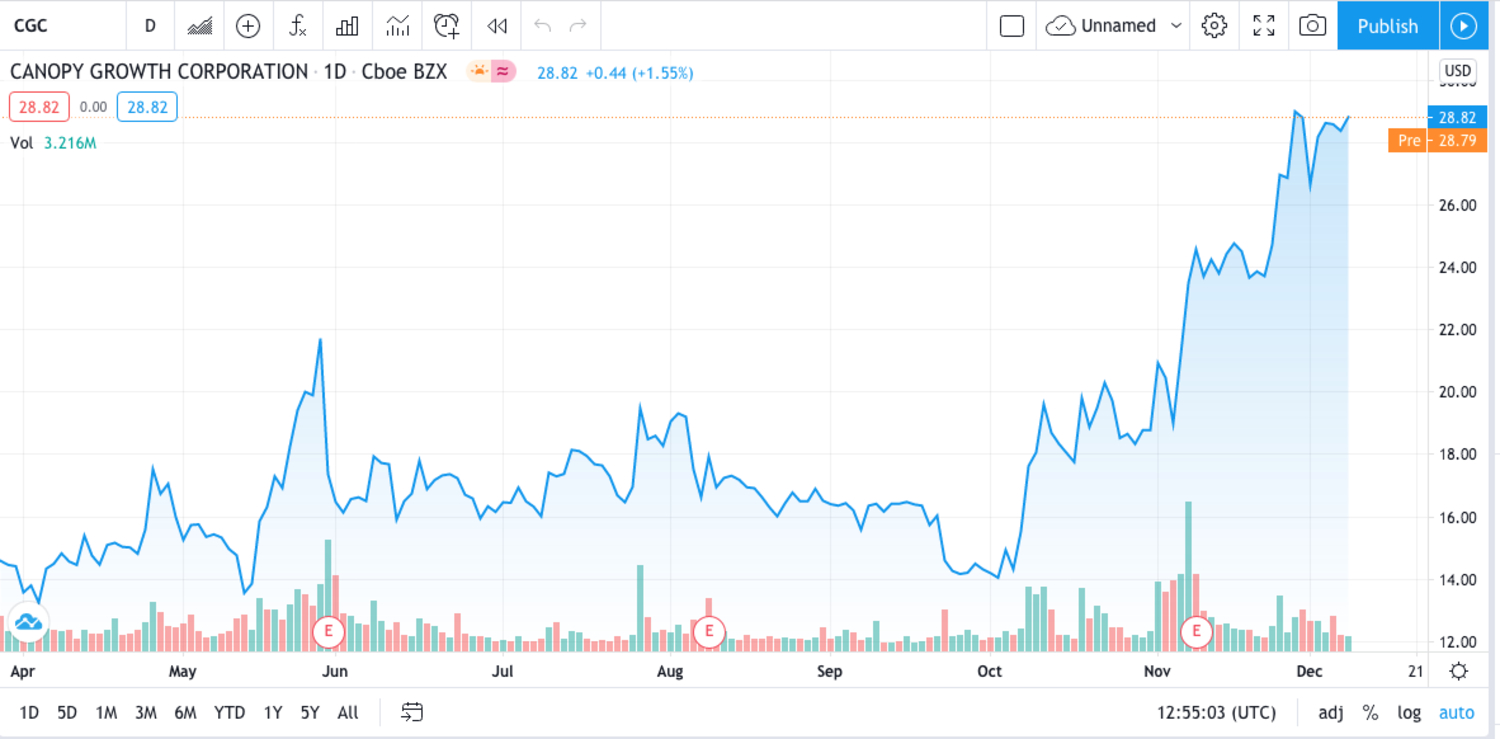Open the indicators fx menu
The width and height of the screenshot is (1500, 739).
(297, 26)
